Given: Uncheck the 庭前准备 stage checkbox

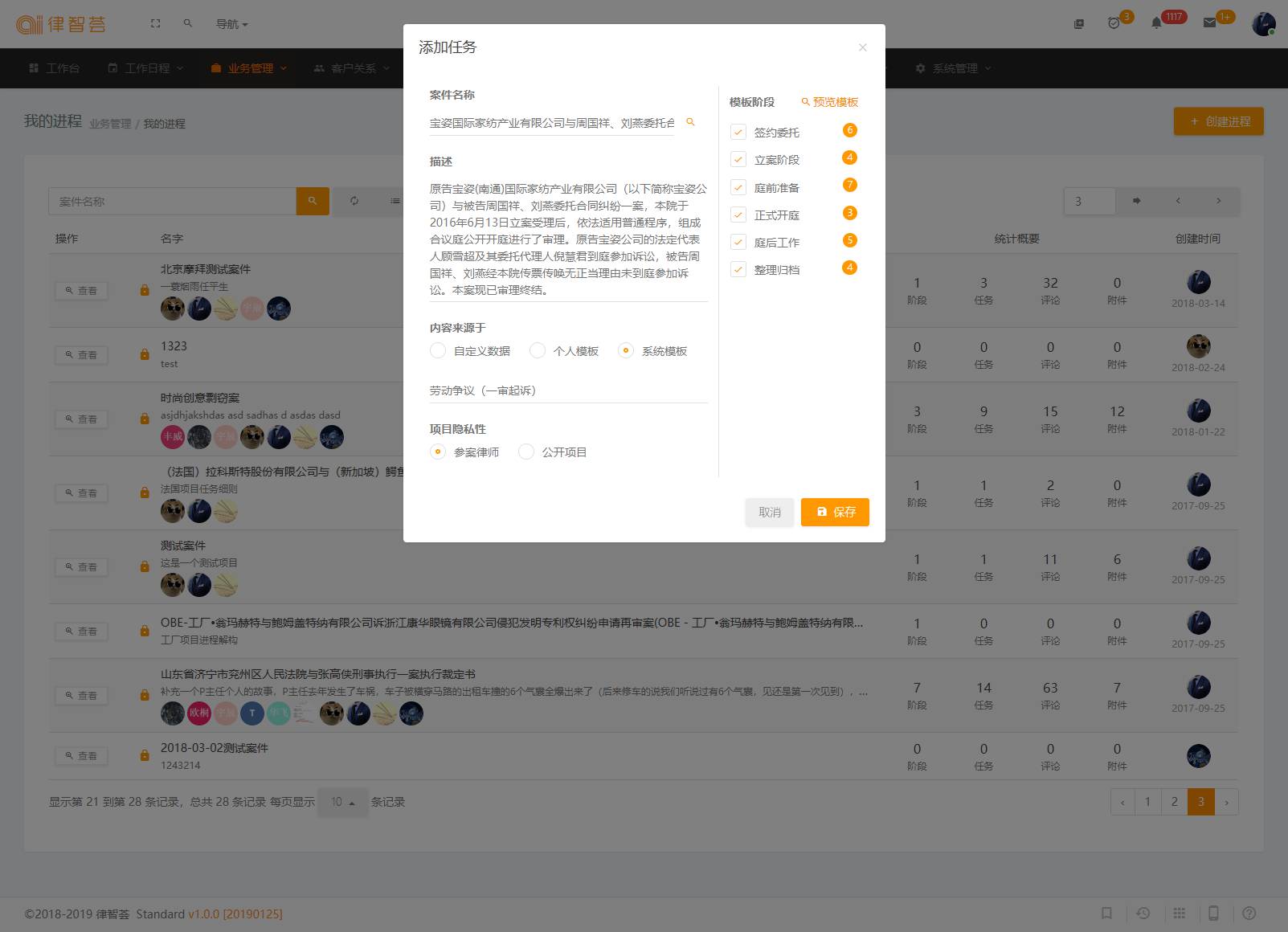Looking at the screenshot, I should point(738,187).
